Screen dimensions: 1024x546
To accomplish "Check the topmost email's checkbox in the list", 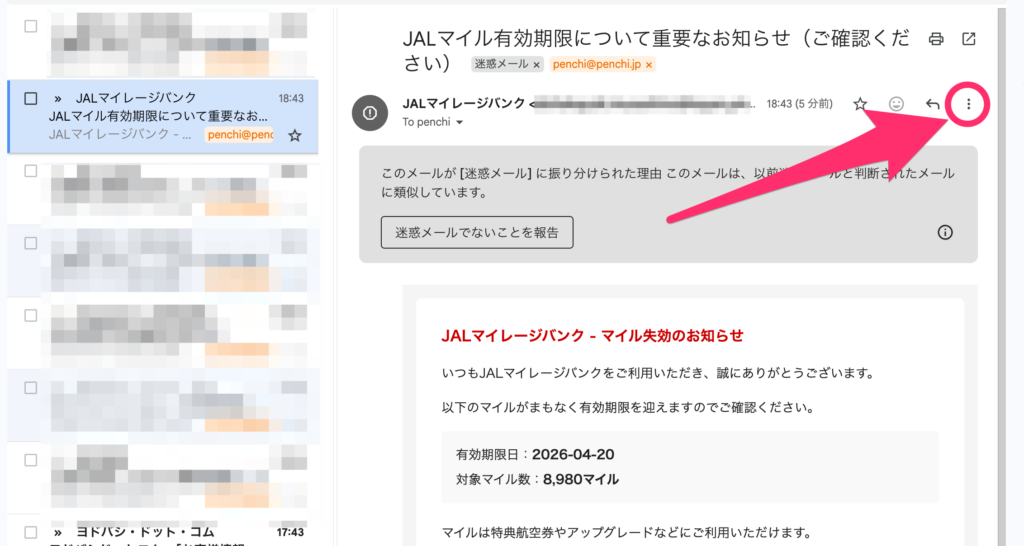I will tap(31, 26).
